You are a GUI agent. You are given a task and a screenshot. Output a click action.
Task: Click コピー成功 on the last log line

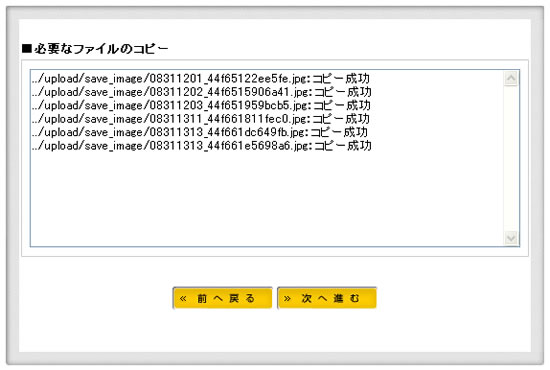pos(343,146)
